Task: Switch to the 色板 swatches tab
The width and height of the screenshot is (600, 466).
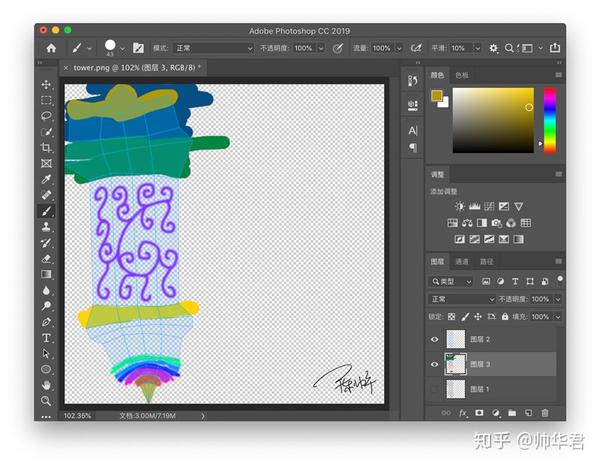Action: 462,75
